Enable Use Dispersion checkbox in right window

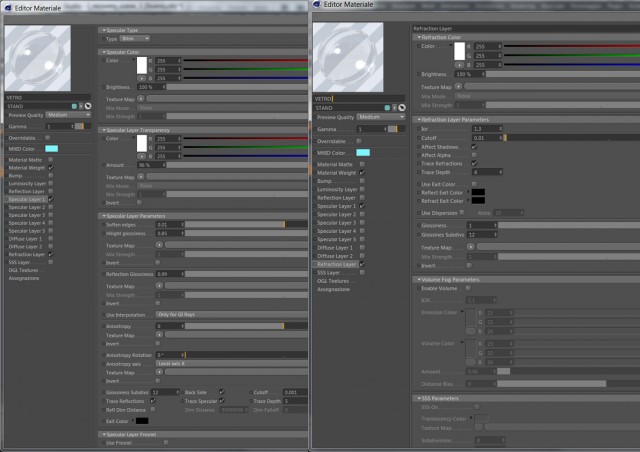[462, 213]
